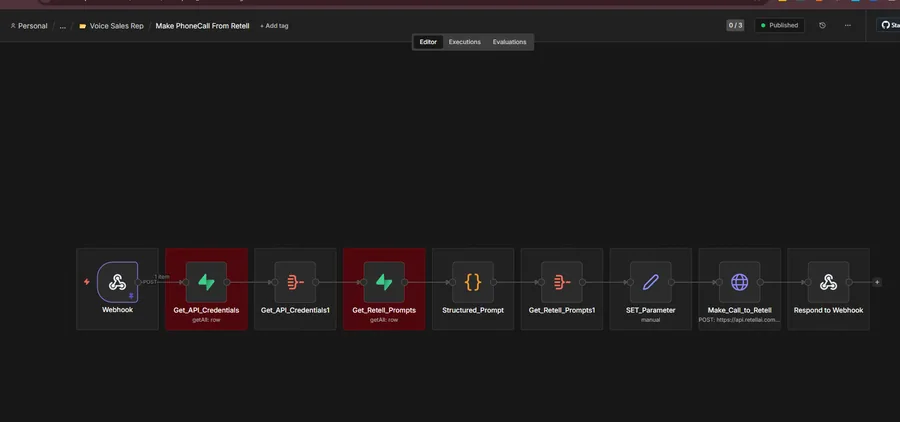Viewport: 900px width, 422px height.
Task: Click the Make_Call_to_Retell node label
Action: 739,310
